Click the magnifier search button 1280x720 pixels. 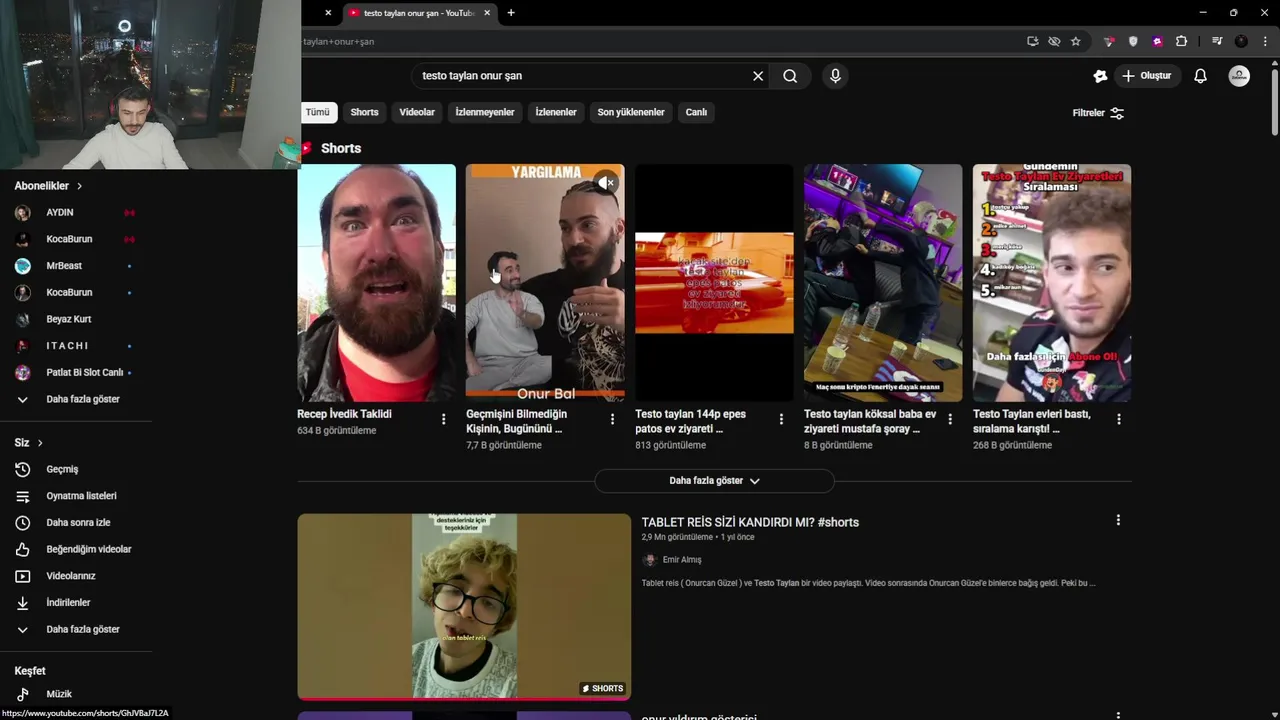tap(790, 76)
